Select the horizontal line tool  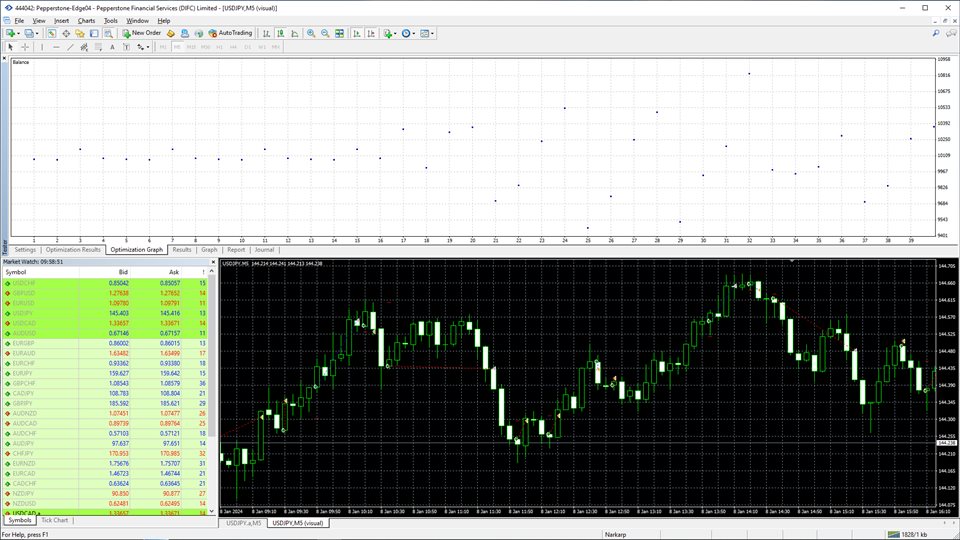(56, 47)
